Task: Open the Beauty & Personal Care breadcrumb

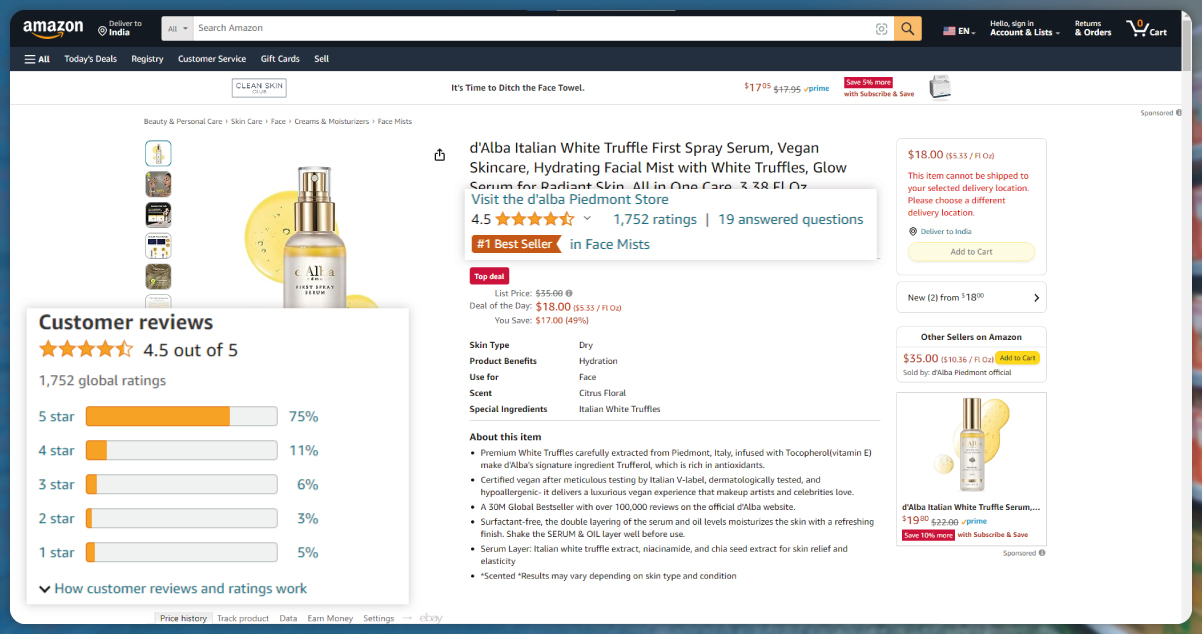Action: (x=183, y=122)
